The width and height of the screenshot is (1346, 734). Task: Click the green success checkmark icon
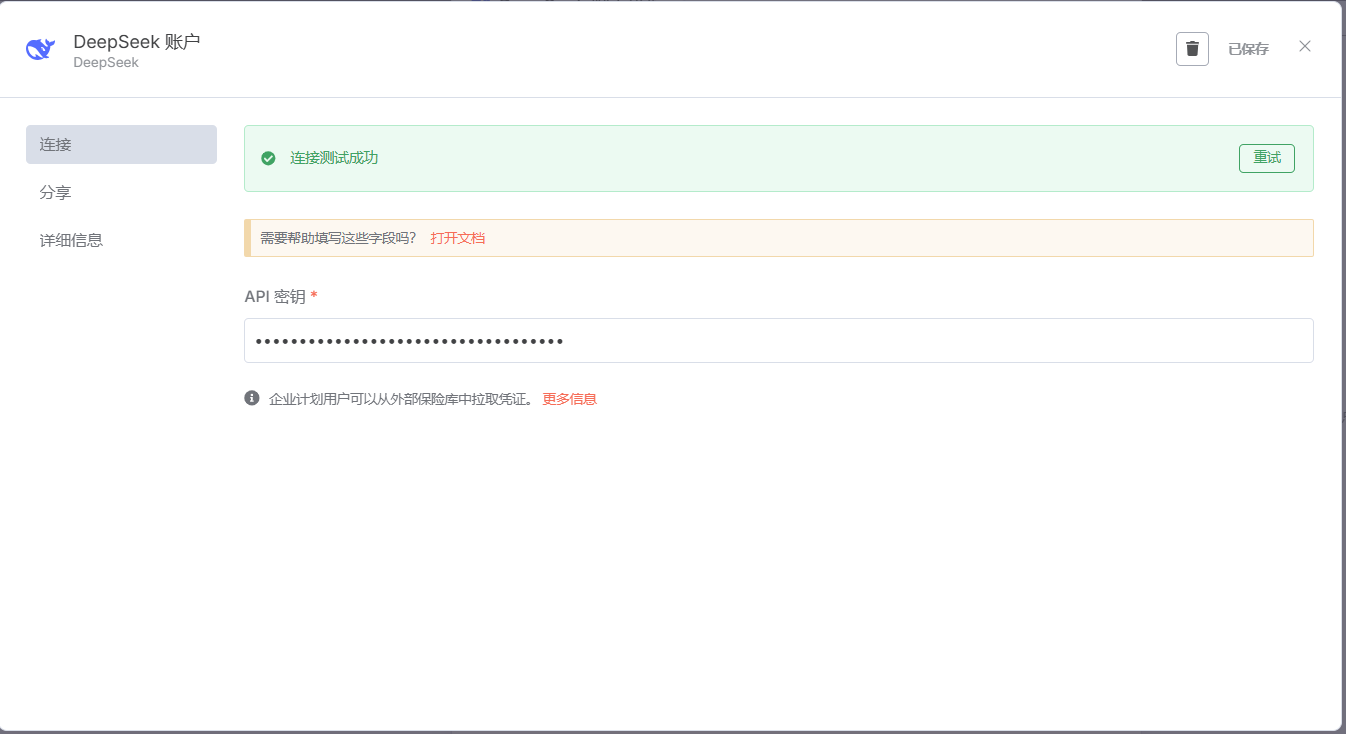tap(268, 158)
